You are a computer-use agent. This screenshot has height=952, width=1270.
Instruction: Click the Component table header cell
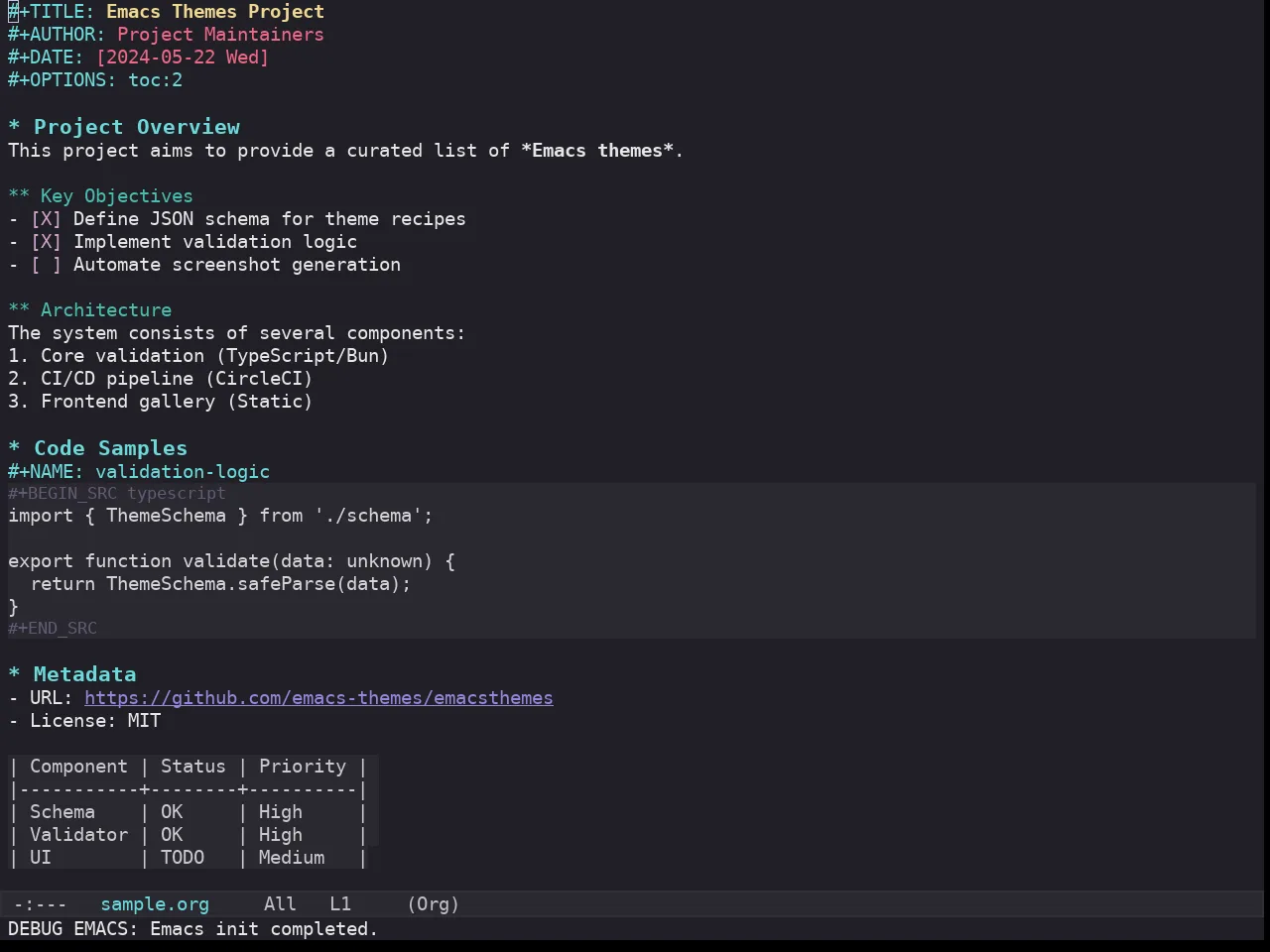78,767
